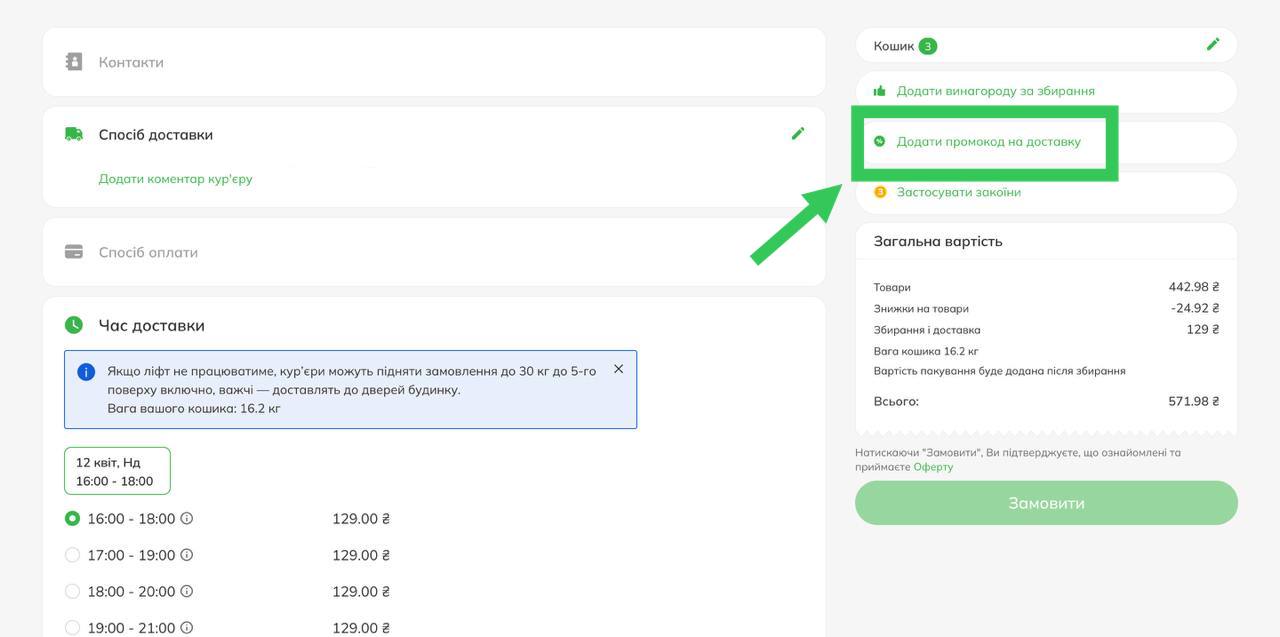Click the thumbs-up tip icon

[880, 91]
